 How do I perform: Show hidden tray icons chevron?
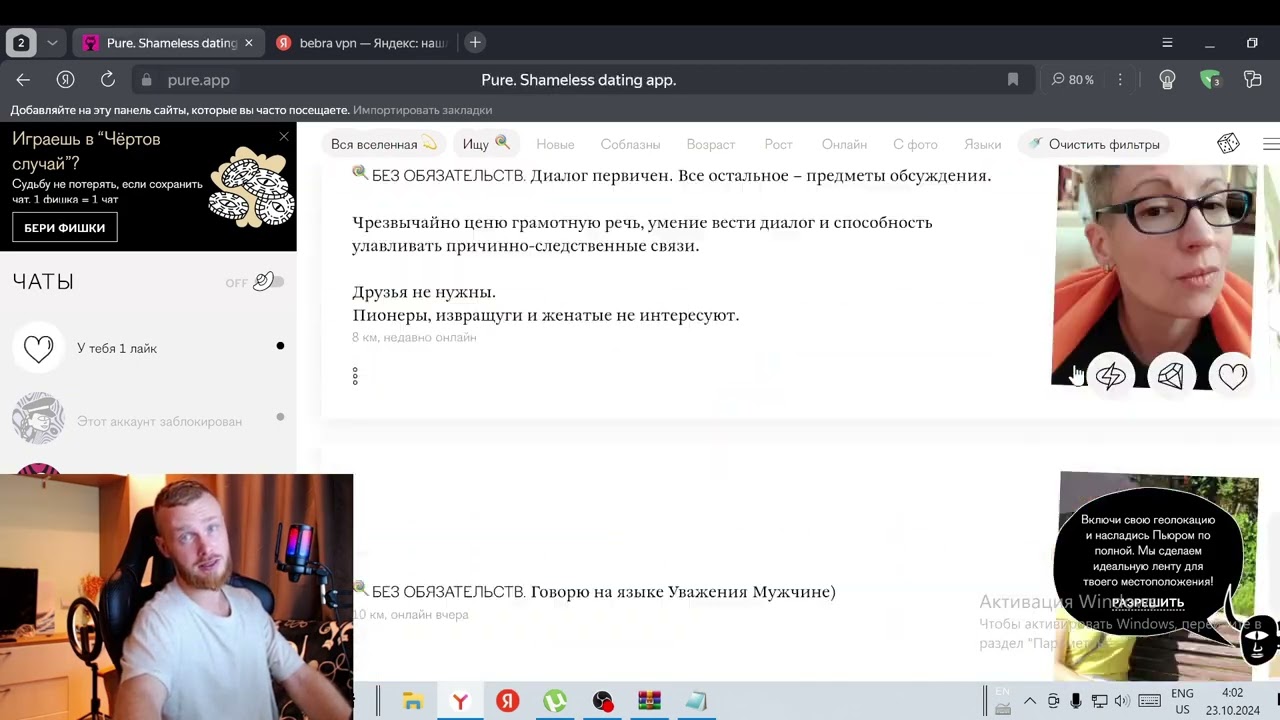[1029, 701]
